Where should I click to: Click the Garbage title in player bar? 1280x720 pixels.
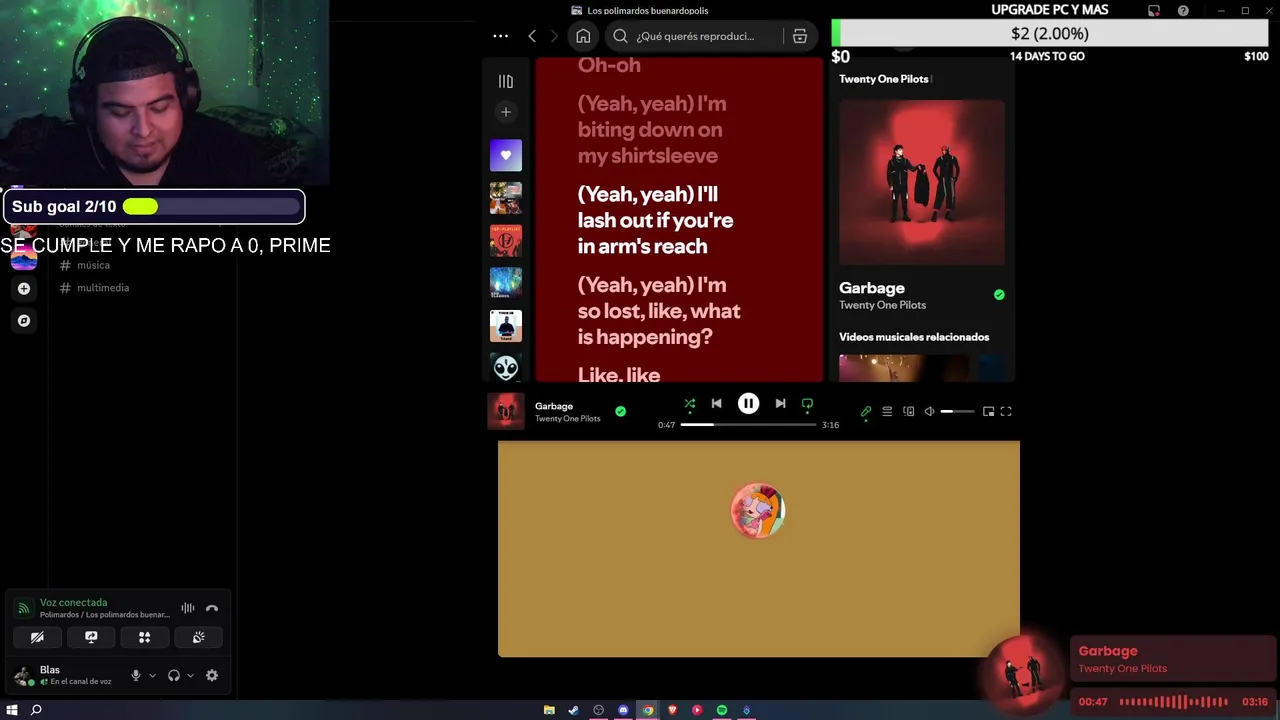[x=554, y=406]
